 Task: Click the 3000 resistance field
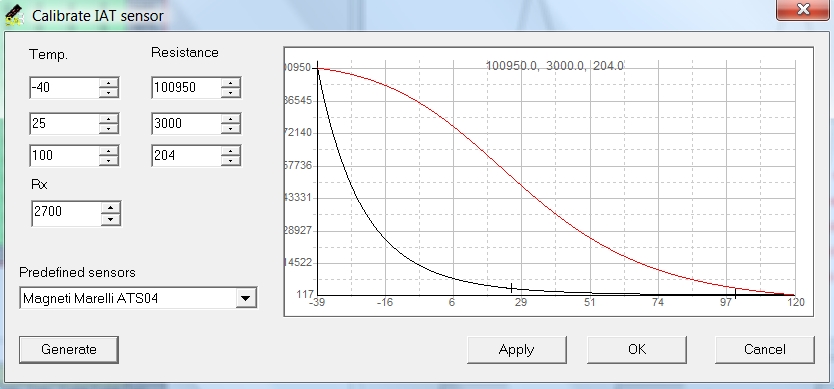187,123
